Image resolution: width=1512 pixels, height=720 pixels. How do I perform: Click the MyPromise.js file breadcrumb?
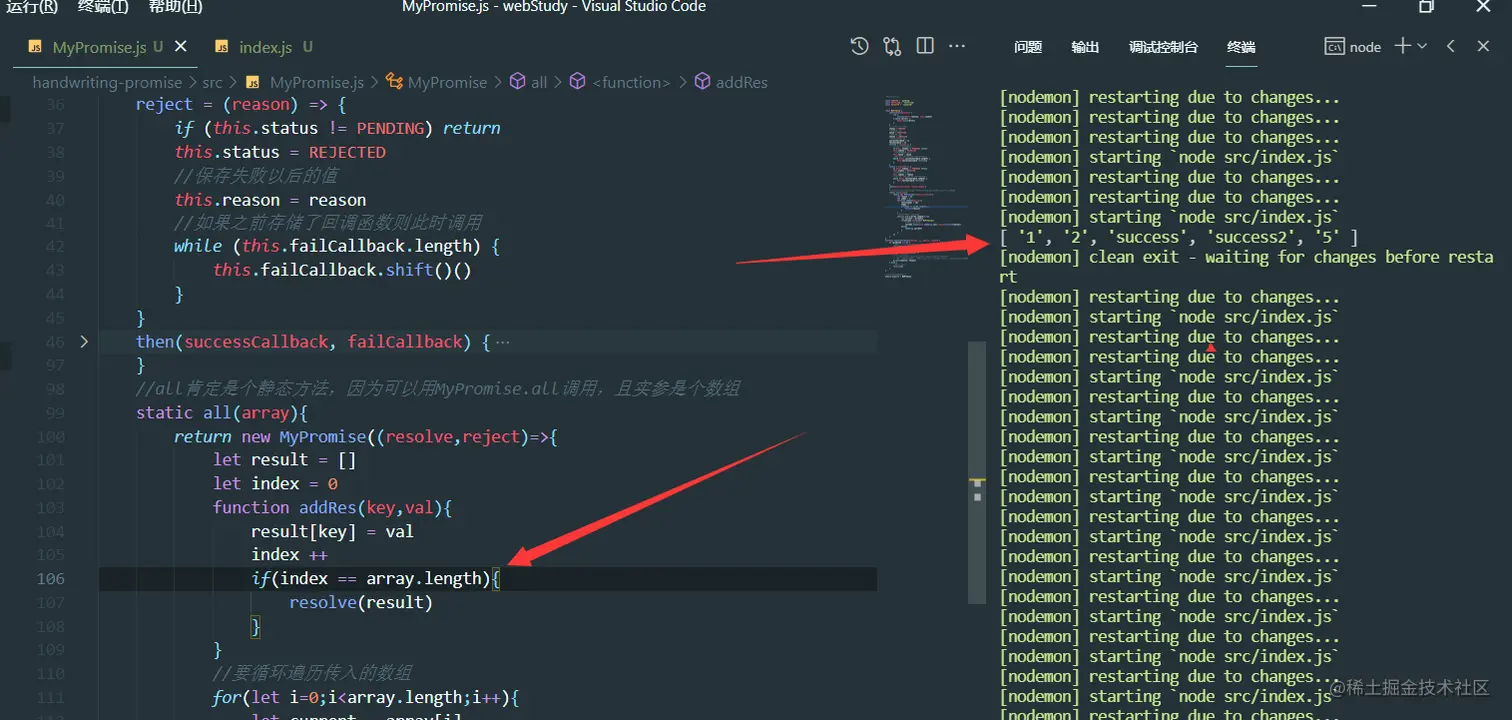click(x=305, y=82)
